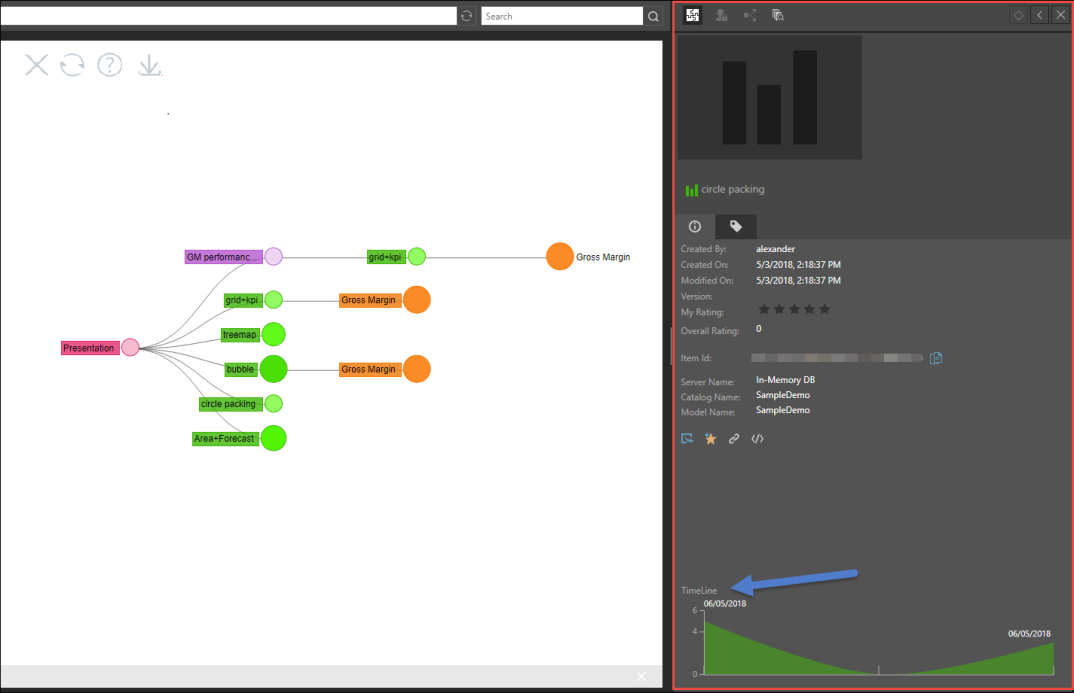1074x693 pixels.
Task: Select the info tab
Action: [695, 226]
